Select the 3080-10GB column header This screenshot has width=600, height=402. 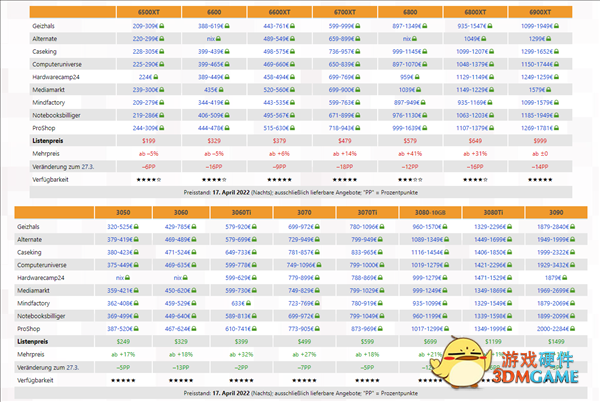coord(430,212)
